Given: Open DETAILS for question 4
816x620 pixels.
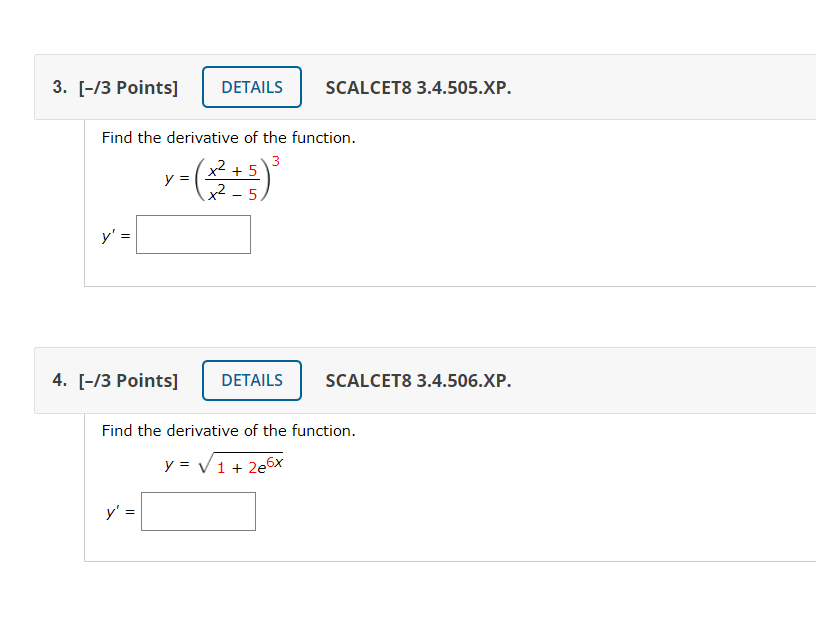Looking at the screenshot, I should click(x=252, y=381).
